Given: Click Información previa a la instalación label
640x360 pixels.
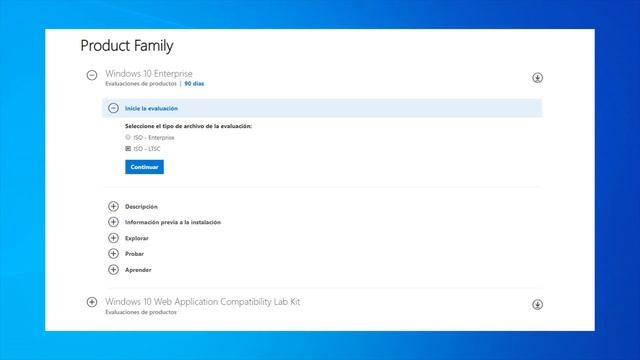Looking at the screenshot, I should (173, 222).
